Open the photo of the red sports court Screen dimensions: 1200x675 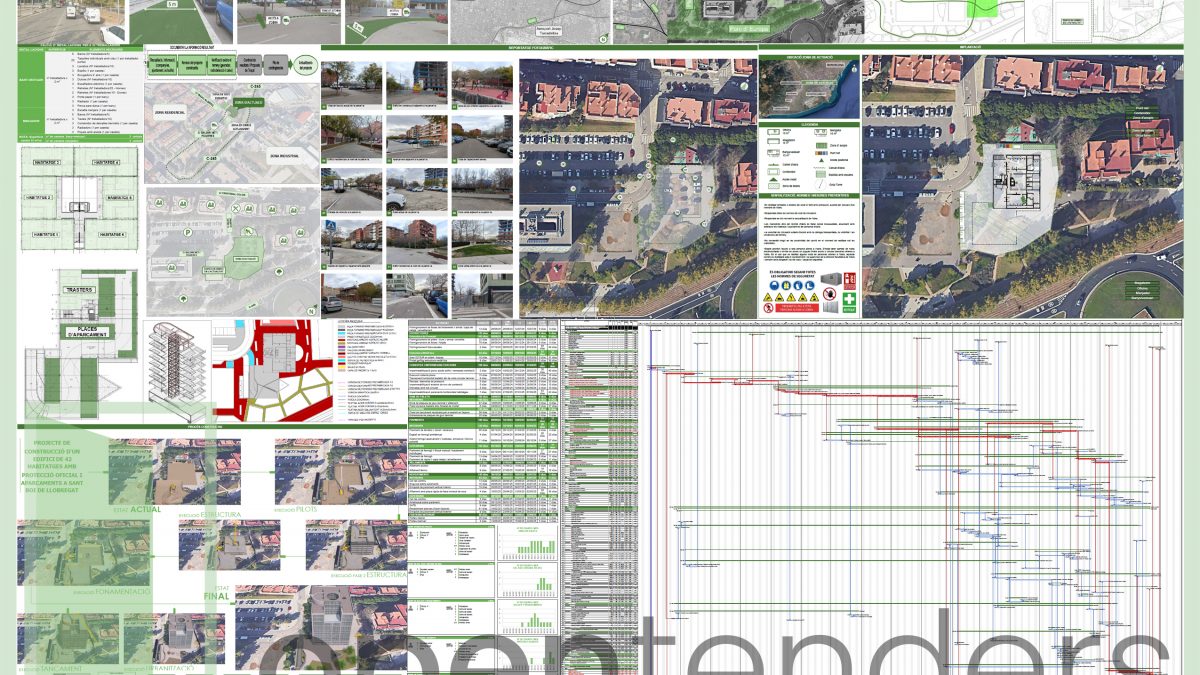coord(482,84)
